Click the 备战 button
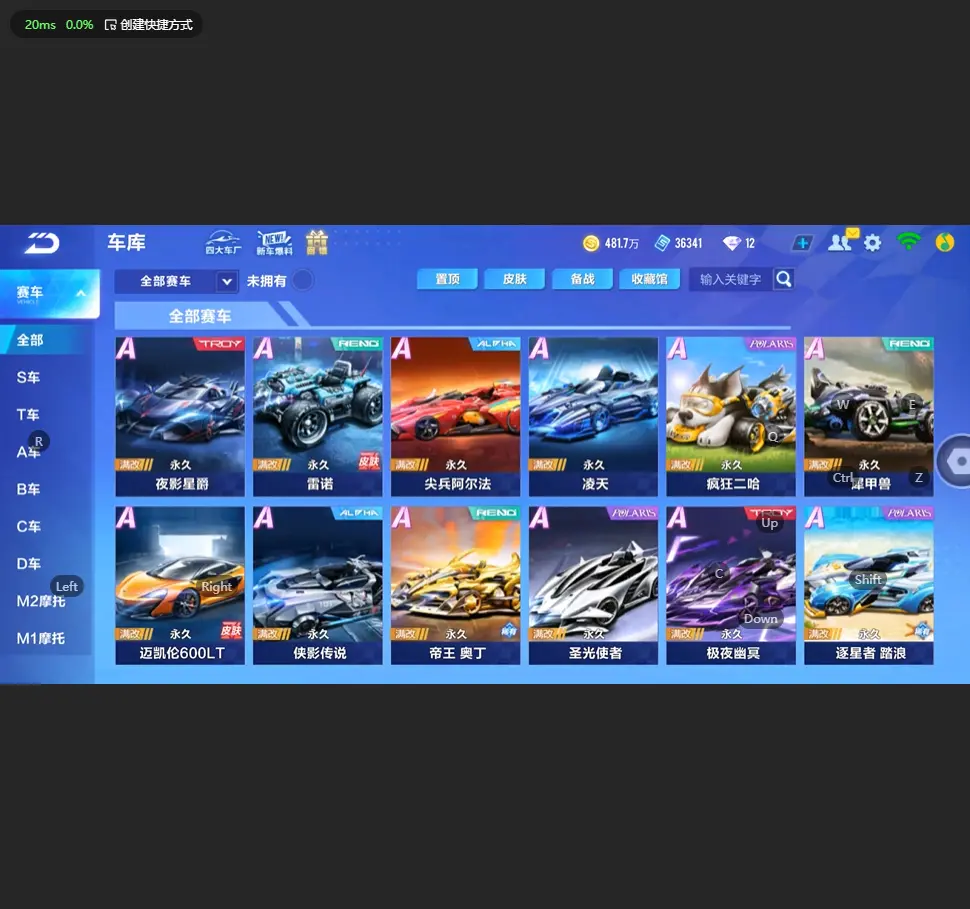The width and height of the screenshot is (970, 909). pyautogui.click(x=582, y=279)
